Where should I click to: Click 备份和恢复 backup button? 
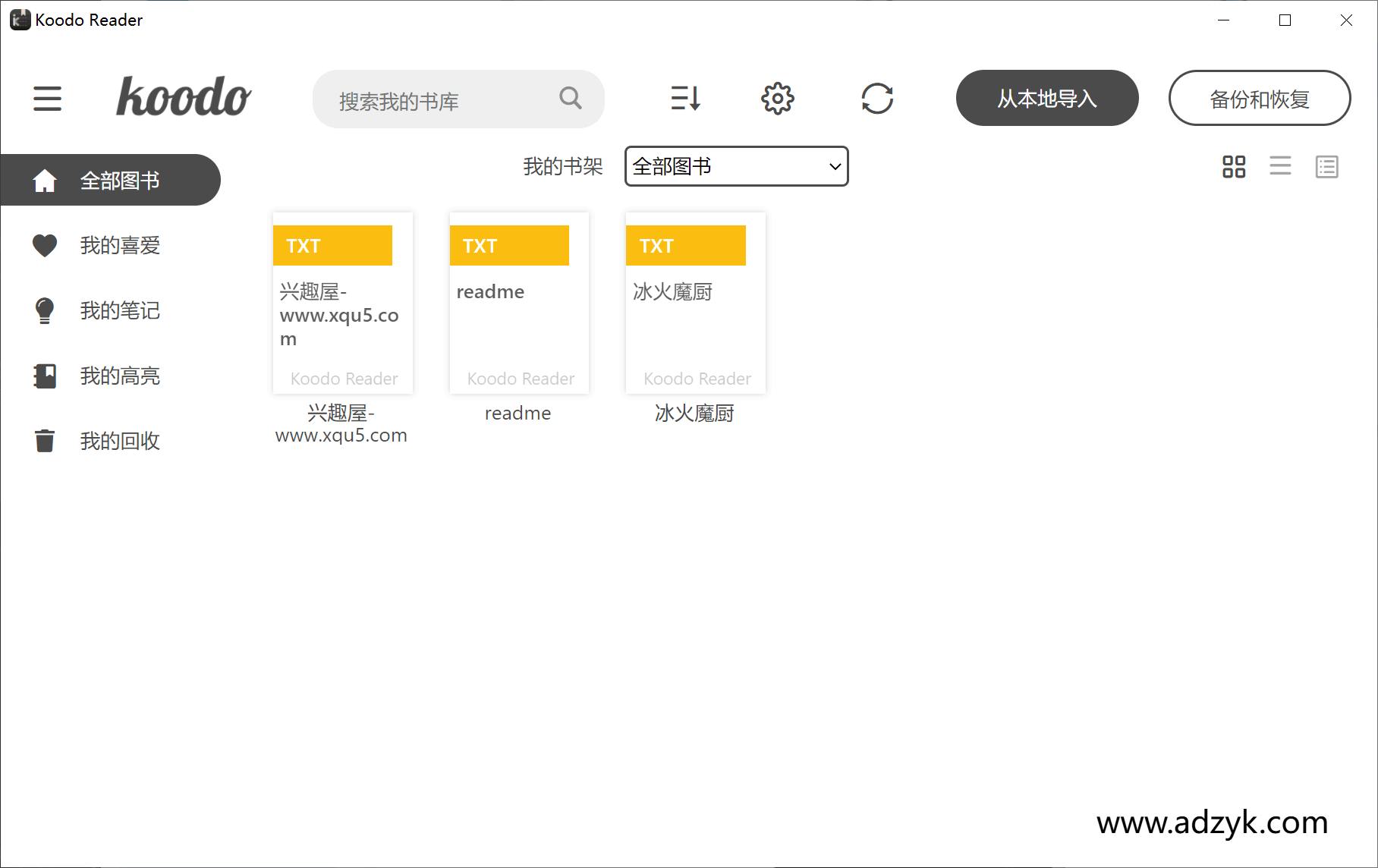point(1260,98)
